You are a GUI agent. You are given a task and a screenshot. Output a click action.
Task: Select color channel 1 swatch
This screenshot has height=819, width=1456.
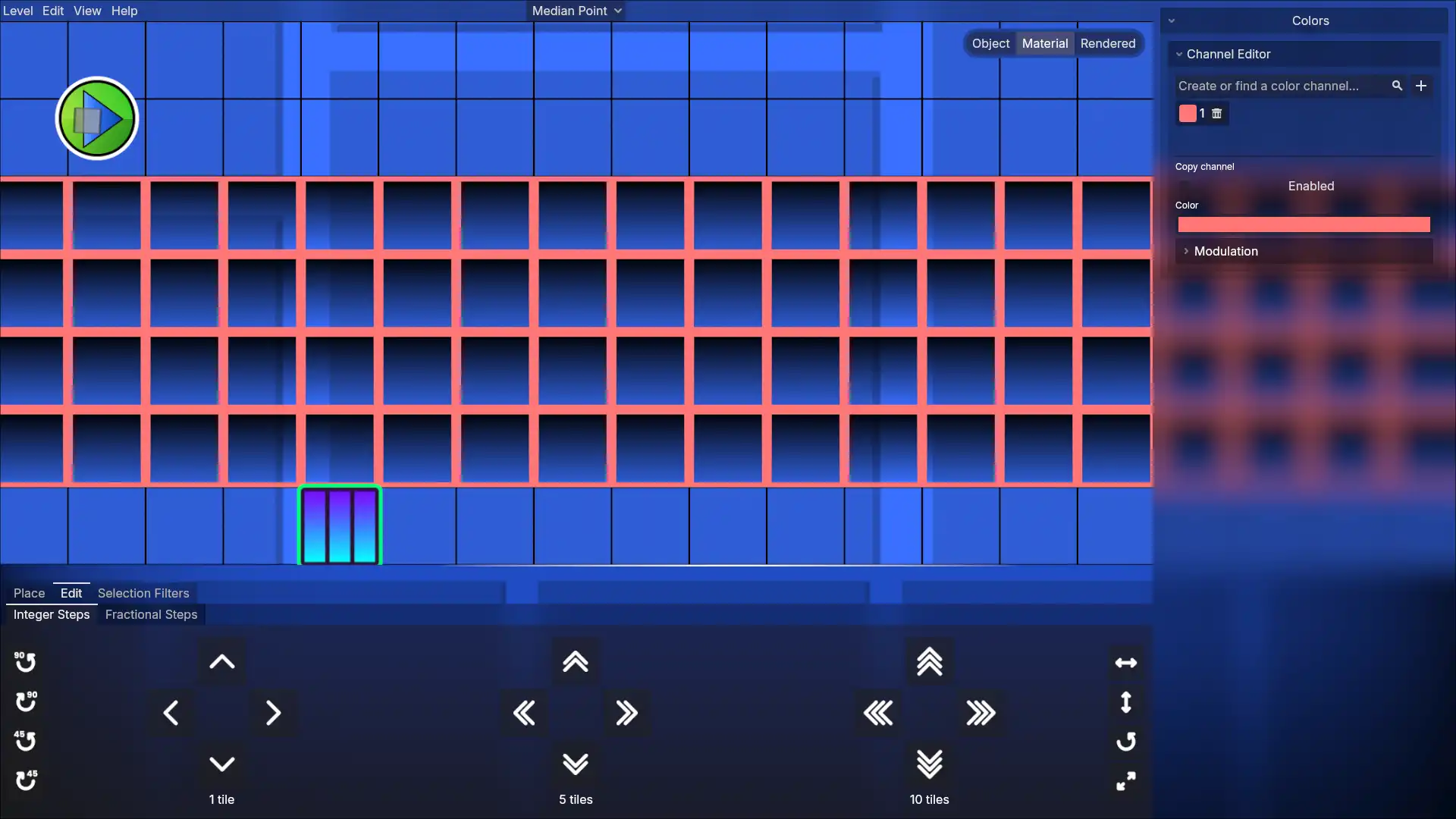tap(1188, 114)
